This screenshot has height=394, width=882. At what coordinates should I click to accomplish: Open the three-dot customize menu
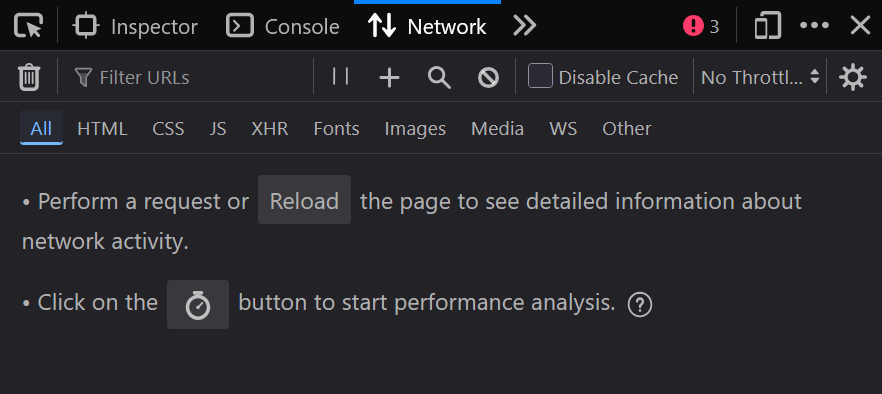(814, 26)
